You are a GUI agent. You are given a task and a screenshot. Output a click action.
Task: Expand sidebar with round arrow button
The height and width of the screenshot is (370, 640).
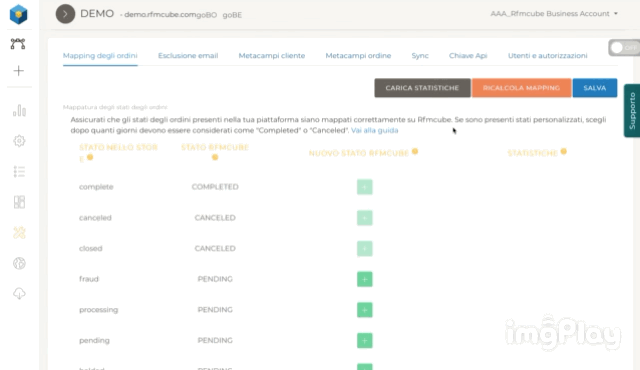coord(65,14)
